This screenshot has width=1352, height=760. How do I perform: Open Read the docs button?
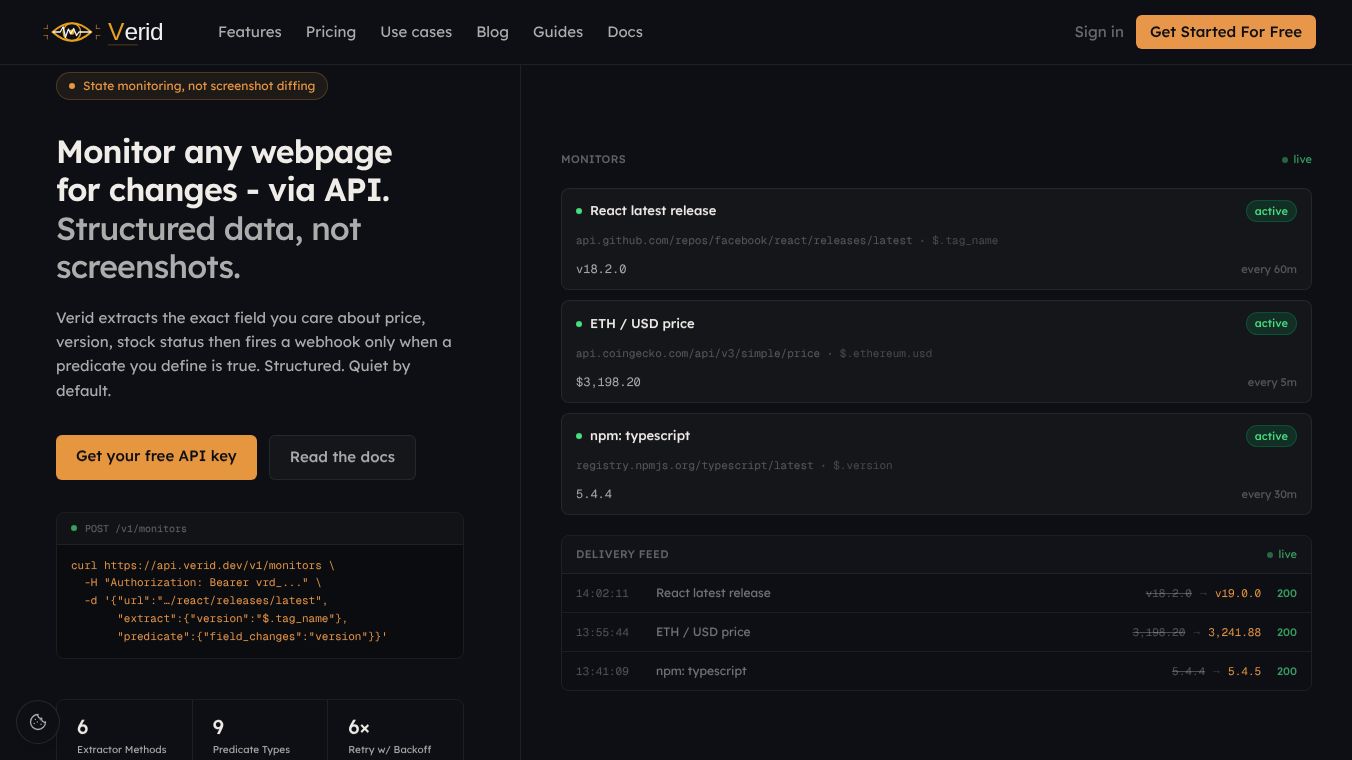pyautogui.click(x=342, y=457)
